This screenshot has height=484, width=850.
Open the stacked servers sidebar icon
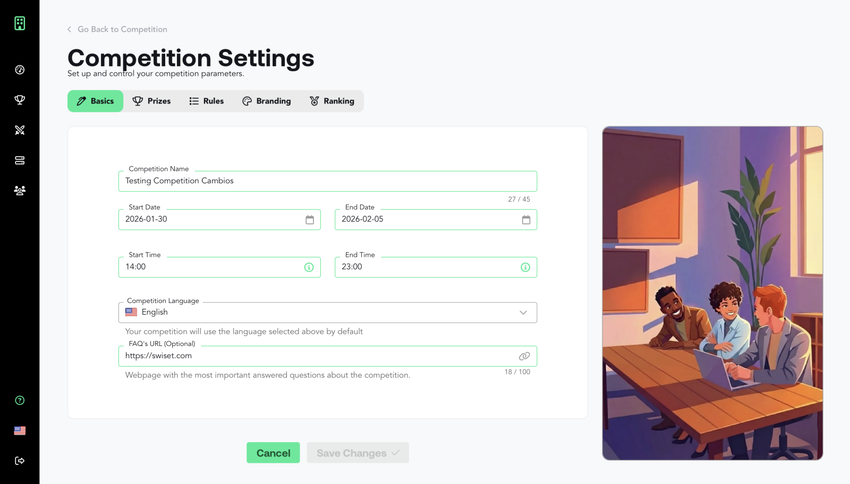click(20, 160)
